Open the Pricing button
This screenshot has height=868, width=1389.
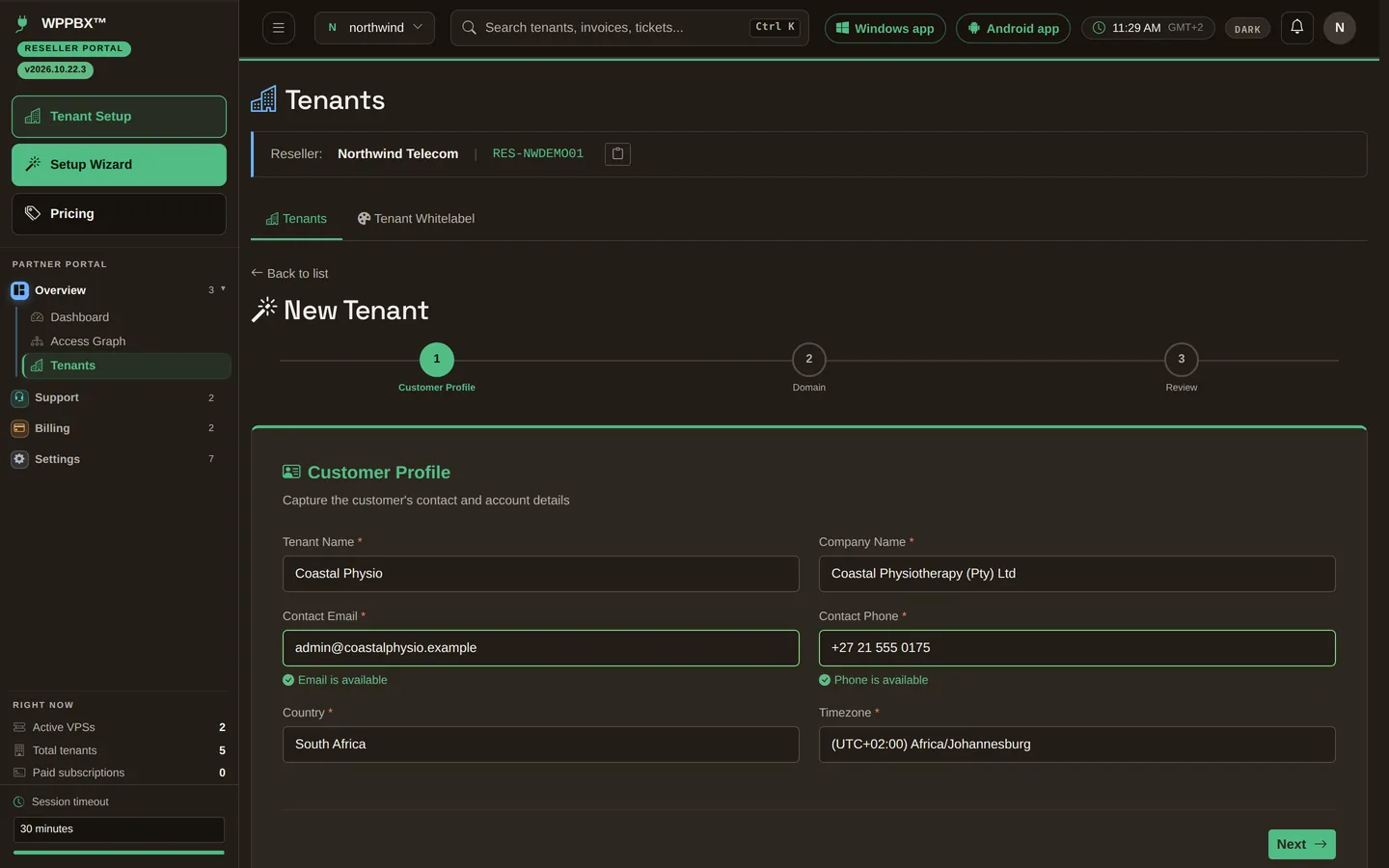click(x=119, y=214)
